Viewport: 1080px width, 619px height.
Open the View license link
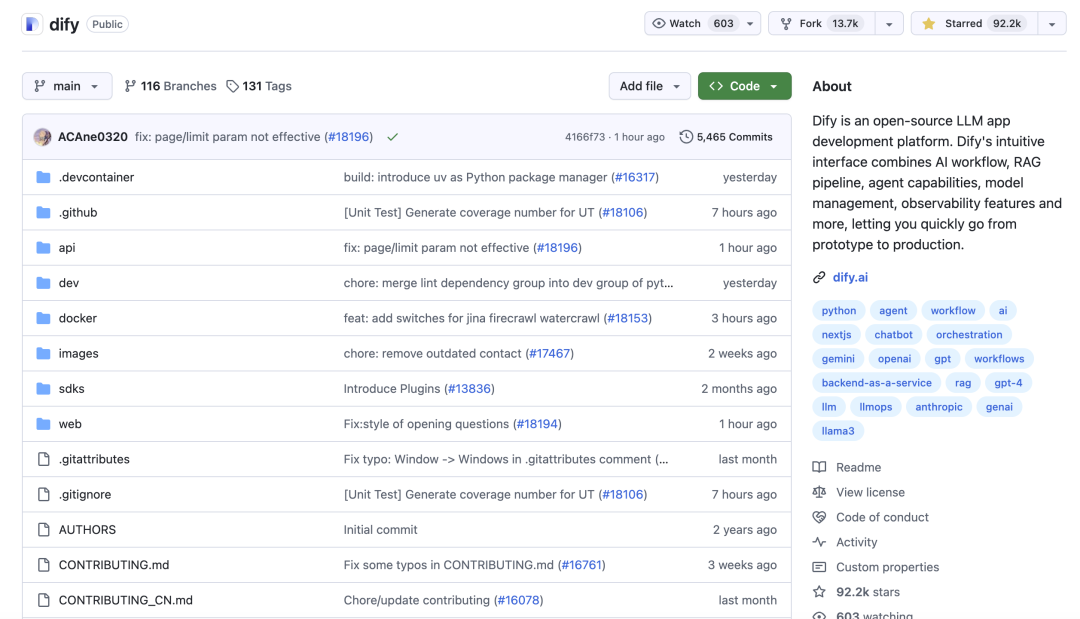click(x=870, y=492)
